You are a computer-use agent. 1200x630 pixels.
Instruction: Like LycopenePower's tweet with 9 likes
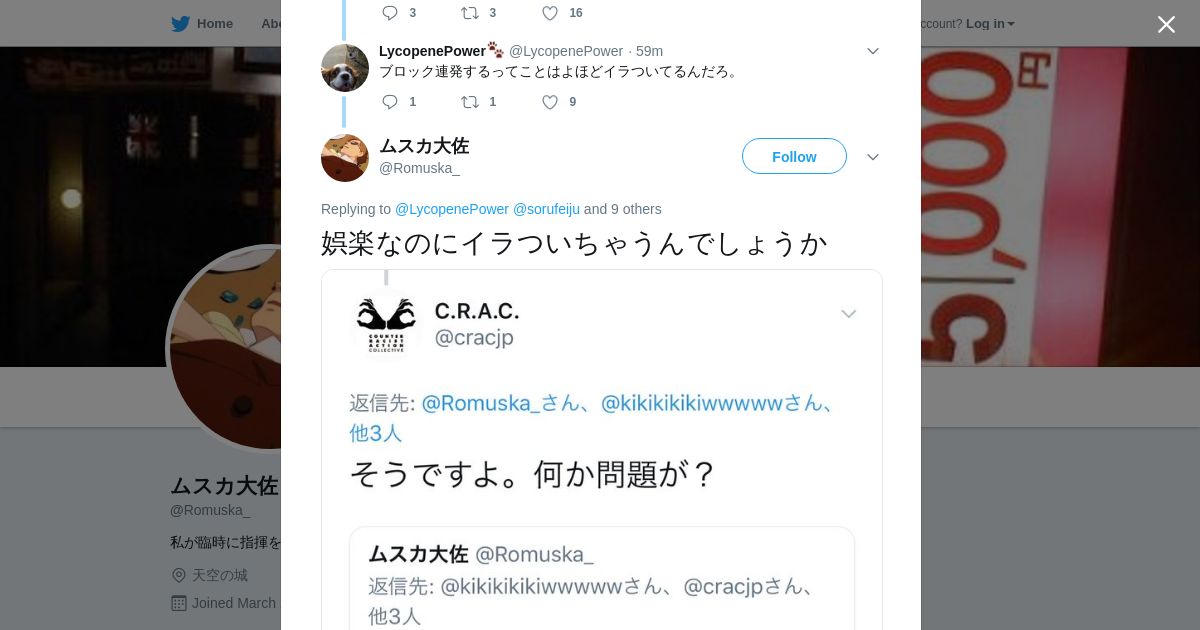pos(550,102)
